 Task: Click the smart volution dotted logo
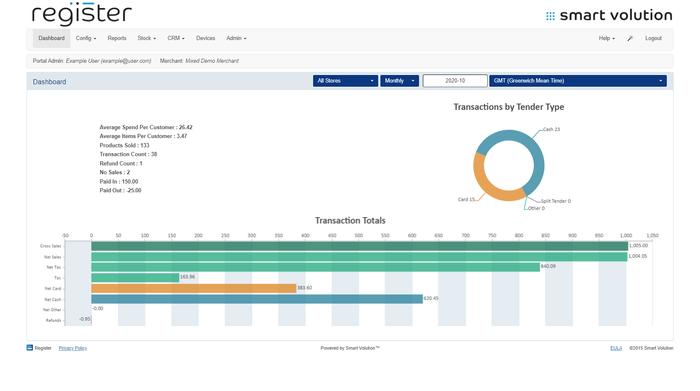pyautogui.click(x=550, y=16)
